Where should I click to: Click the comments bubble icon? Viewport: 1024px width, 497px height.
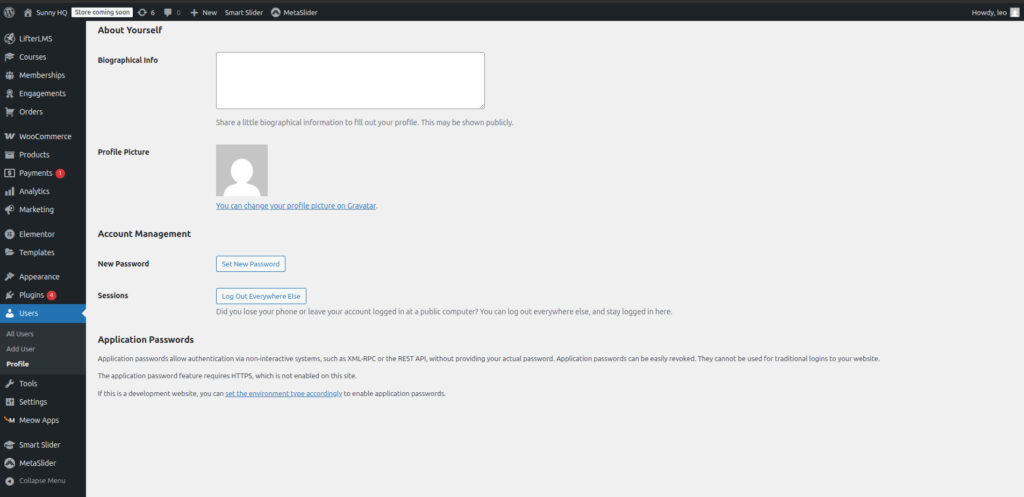click(x=168, y=12)
